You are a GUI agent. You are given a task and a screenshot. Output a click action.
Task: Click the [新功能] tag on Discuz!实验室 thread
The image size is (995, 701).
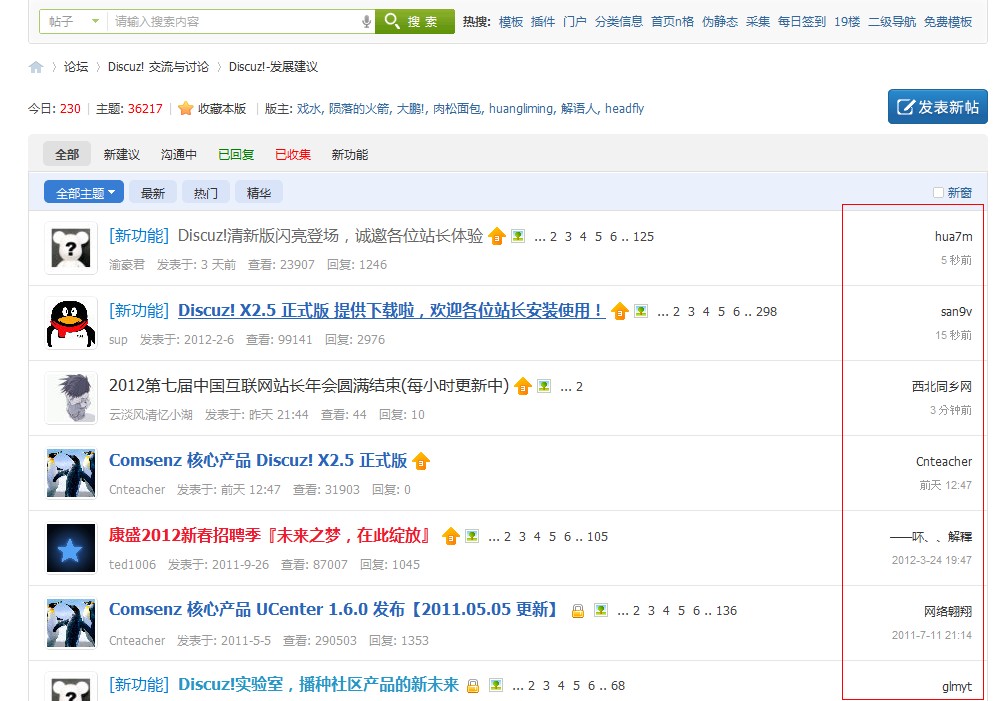pyautogui.click(x=139, y=685)
